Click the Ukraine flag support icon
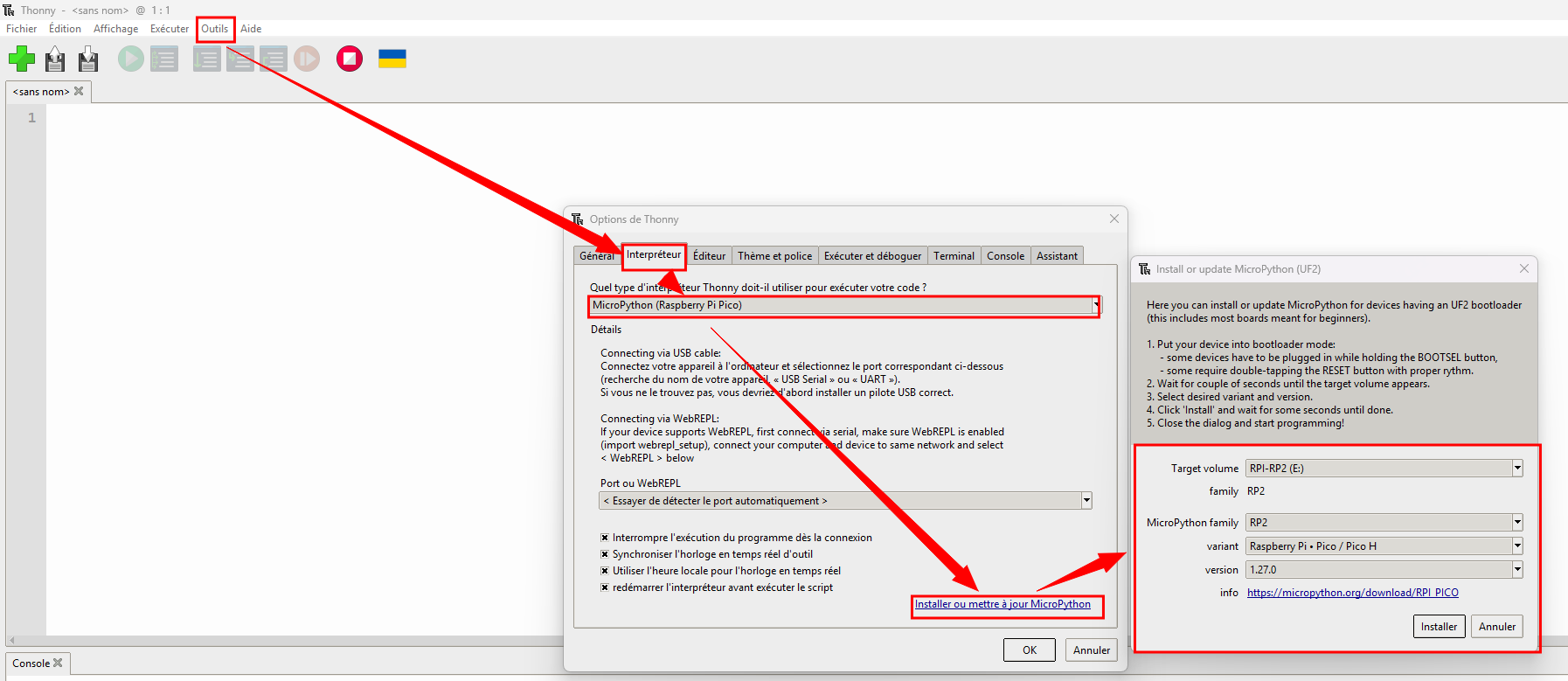1568x681 pixels. [x=392, y=59]
